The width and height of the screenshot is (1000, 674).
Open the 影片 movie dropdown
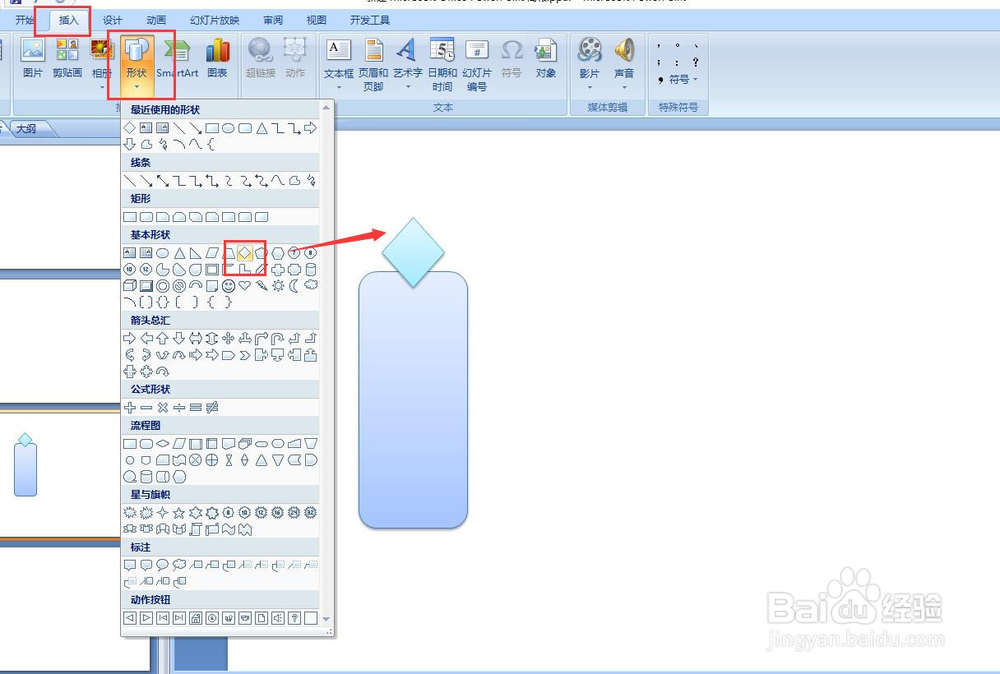(x=589, y=87)
